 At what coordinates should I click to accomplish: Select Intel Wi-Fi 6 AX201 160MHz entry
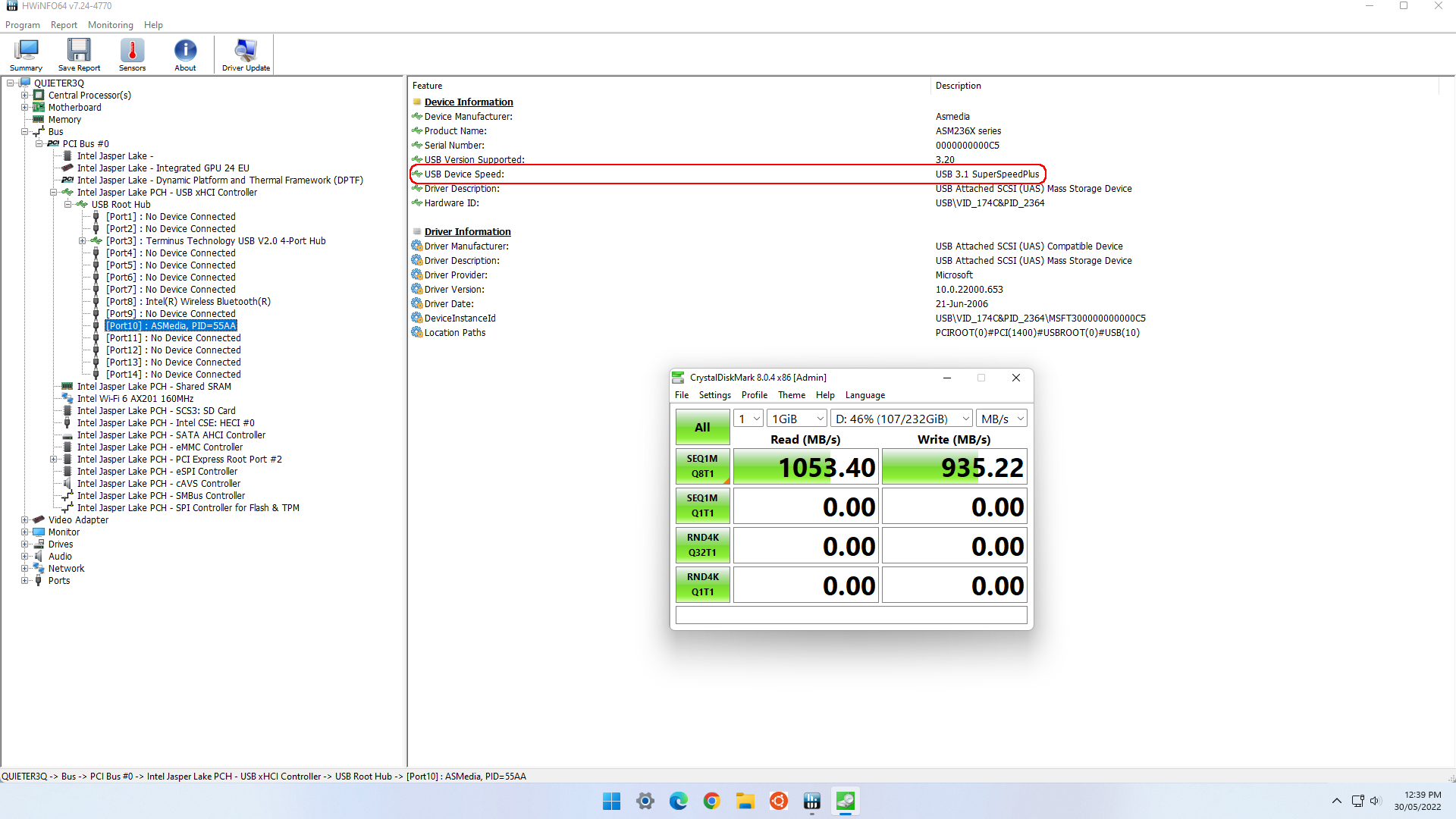pyautogui.click(x=135, y=399)
